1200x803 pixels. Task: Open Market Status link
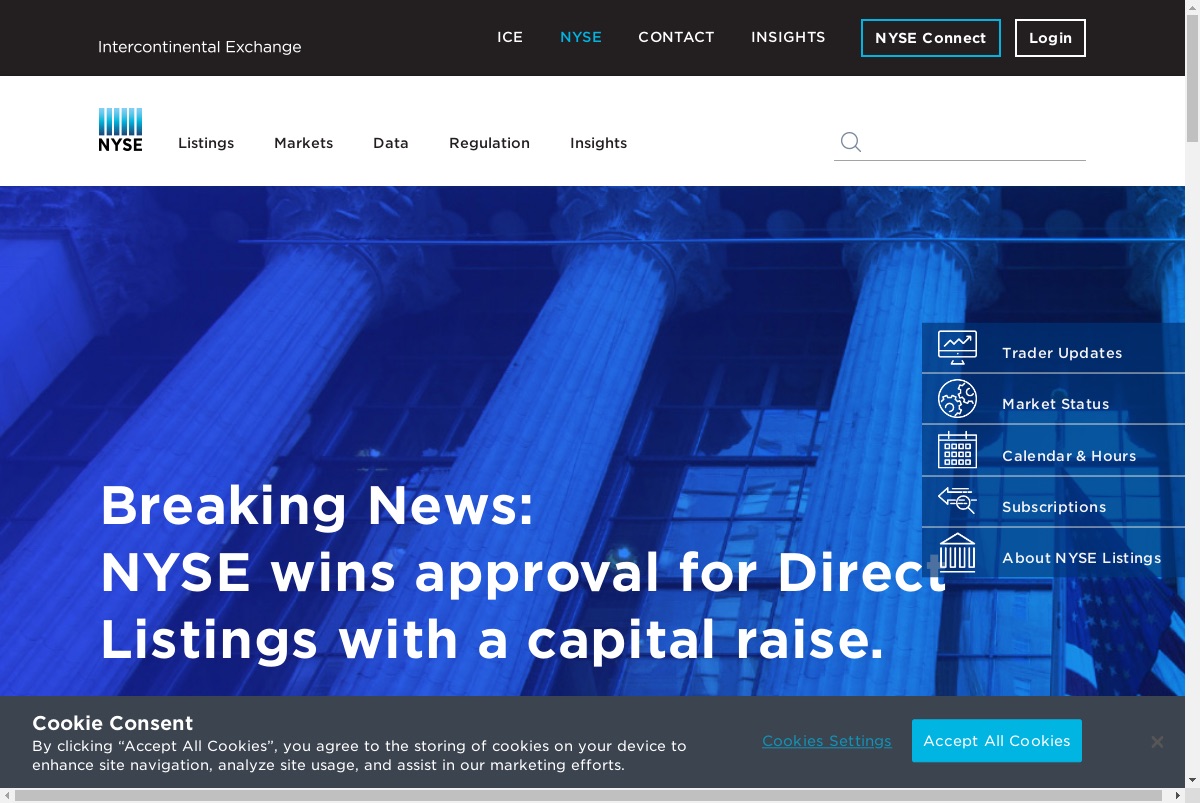1056,404
